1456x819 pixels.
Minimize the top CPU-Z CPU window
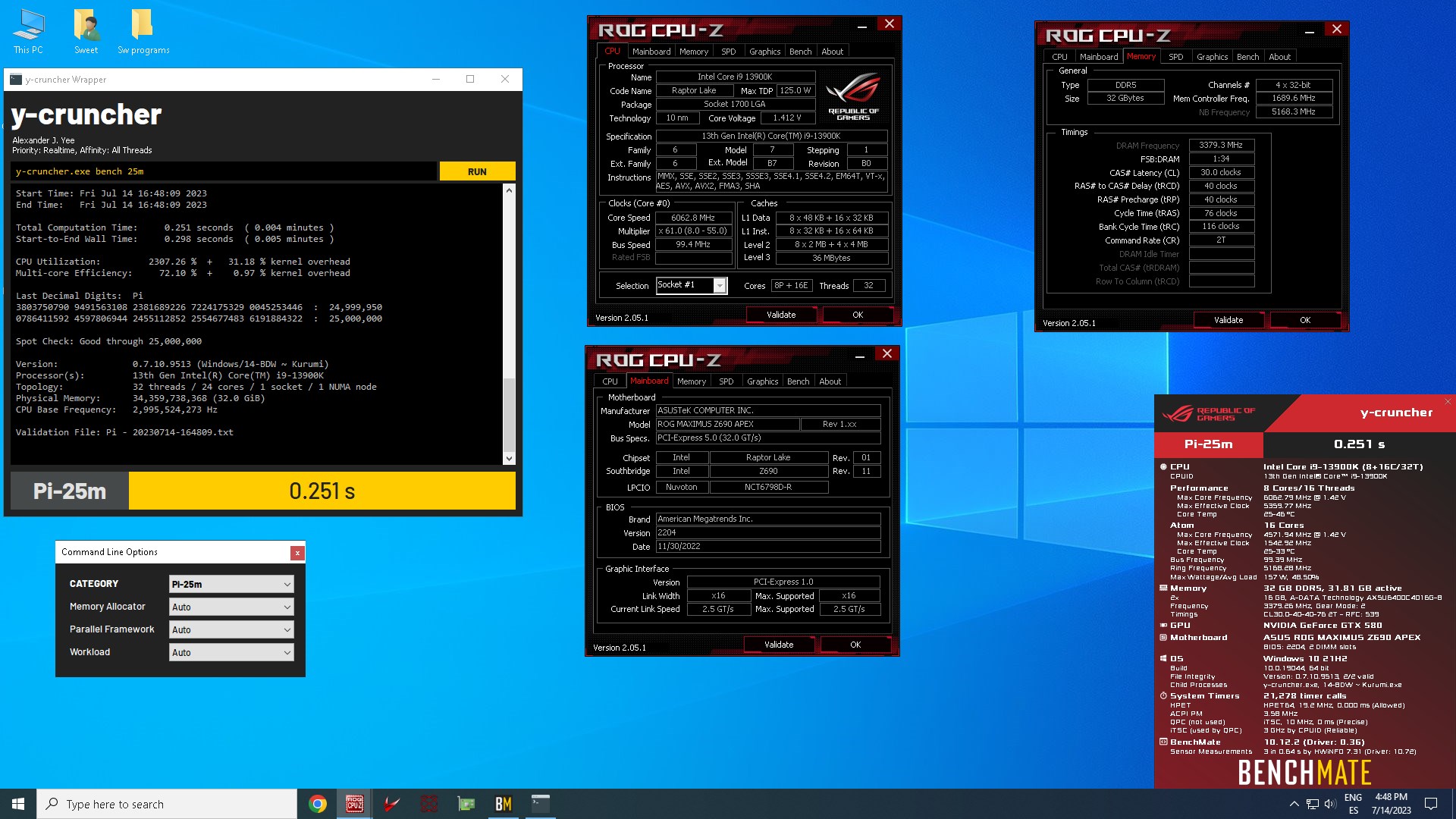(x=862, y=27)
